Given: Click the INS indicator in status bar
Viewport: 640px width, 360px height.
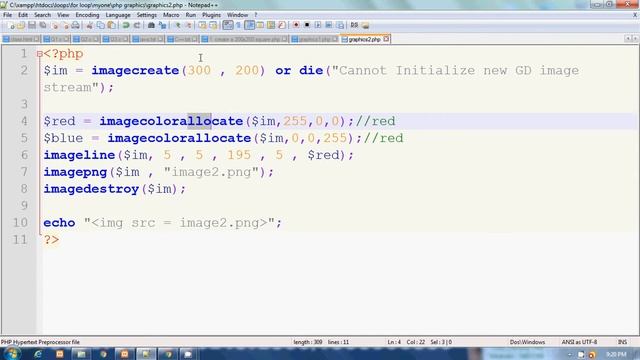Looking at the screenshot, I should click(x=622, y=342).
